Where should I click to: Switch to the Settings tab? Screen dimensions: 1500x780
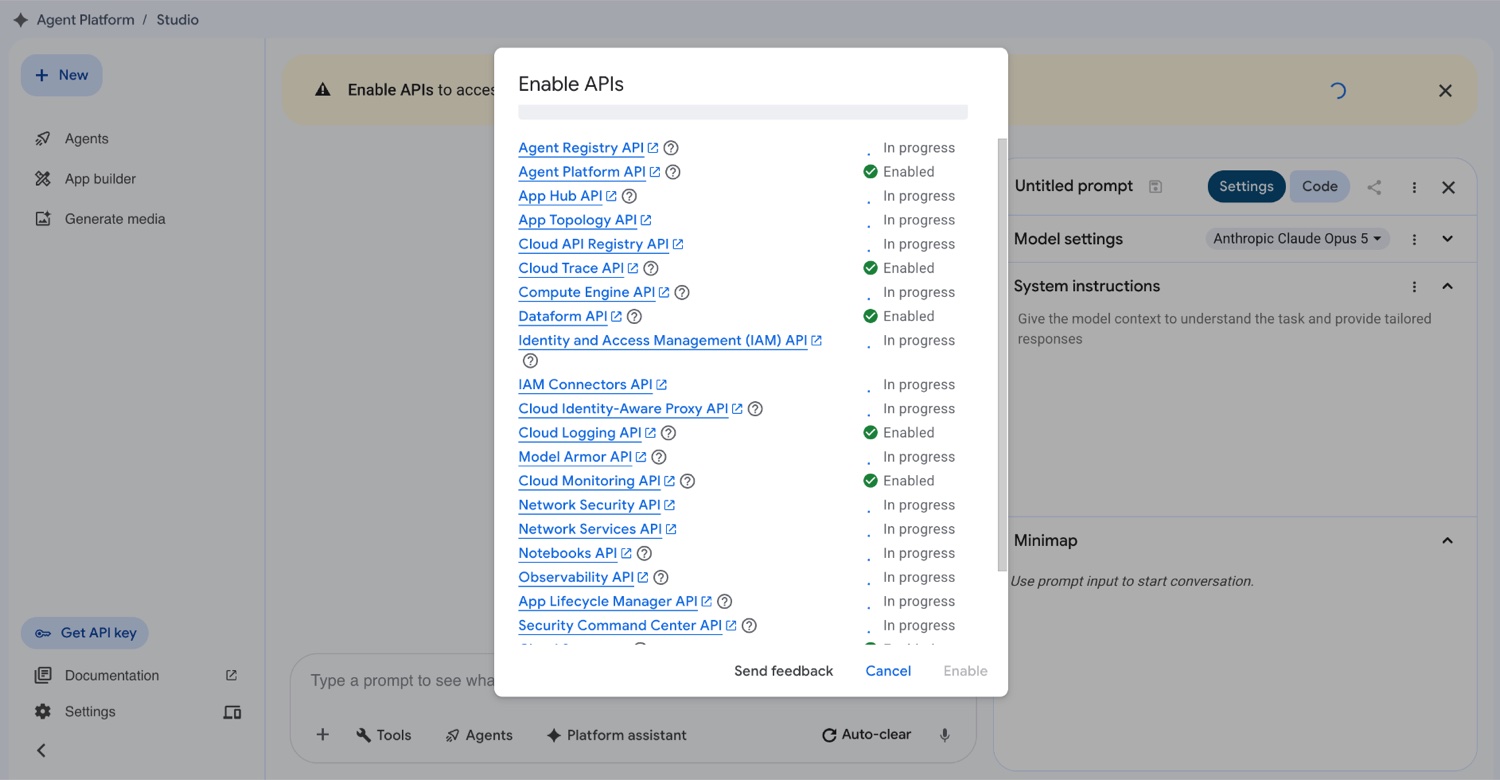1246,186
